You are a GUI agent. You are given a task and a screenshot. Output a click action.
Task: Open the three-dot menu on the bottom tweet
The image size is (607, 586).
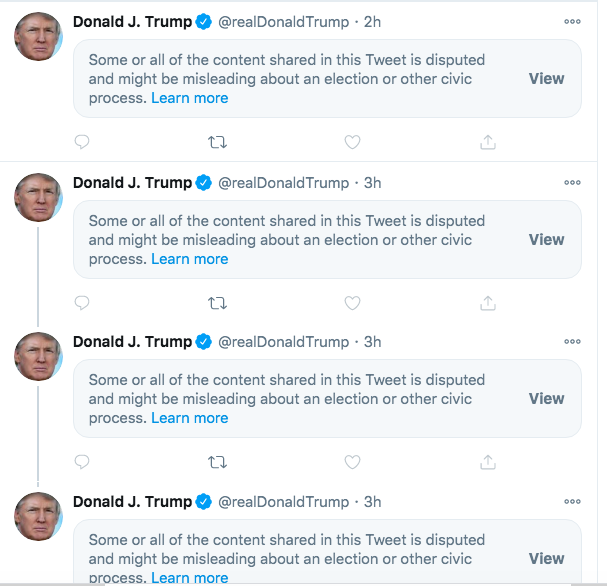click(x=572, y=501)
